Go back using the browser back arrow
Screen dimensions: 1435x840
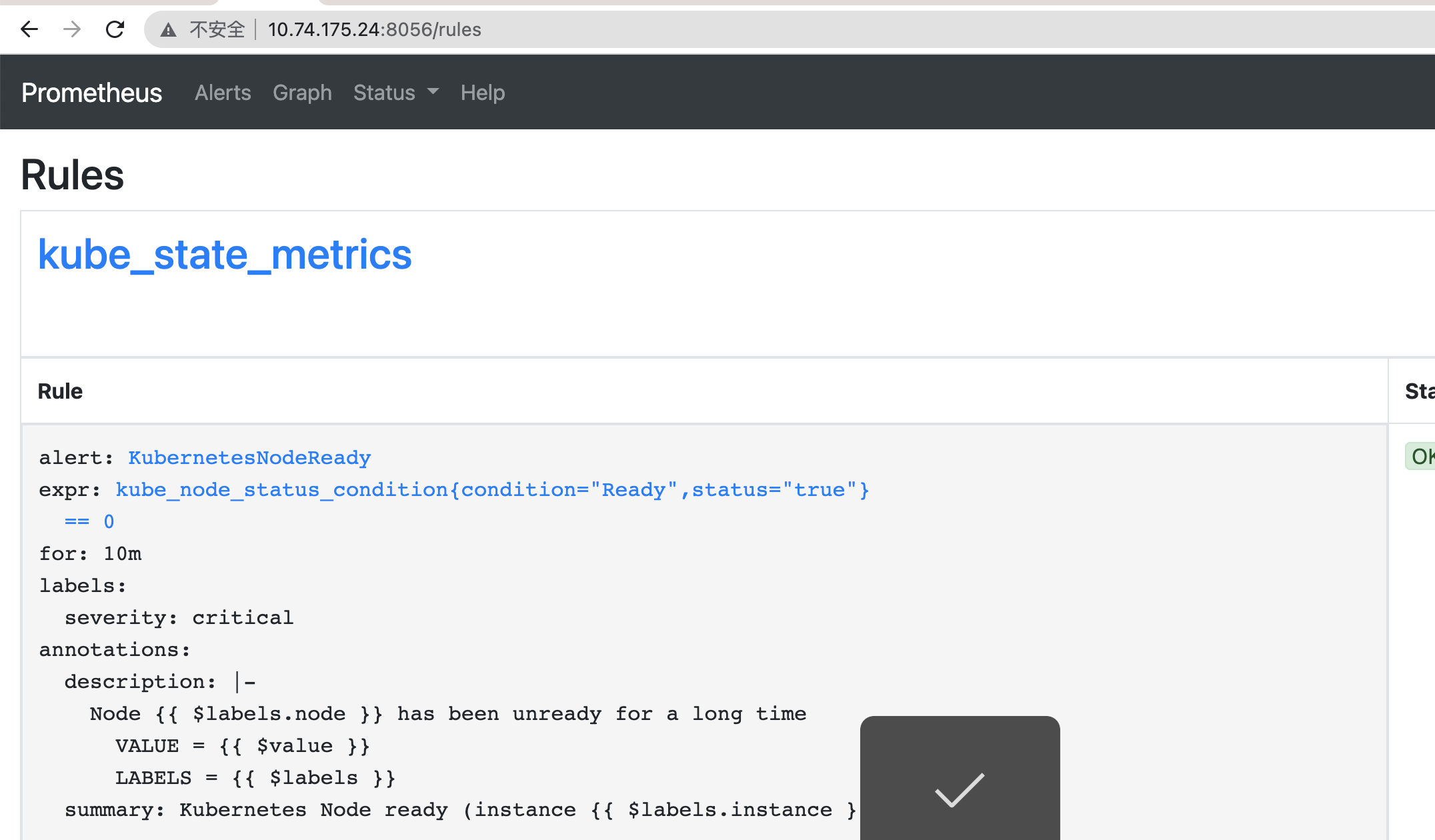click(29, 29)
